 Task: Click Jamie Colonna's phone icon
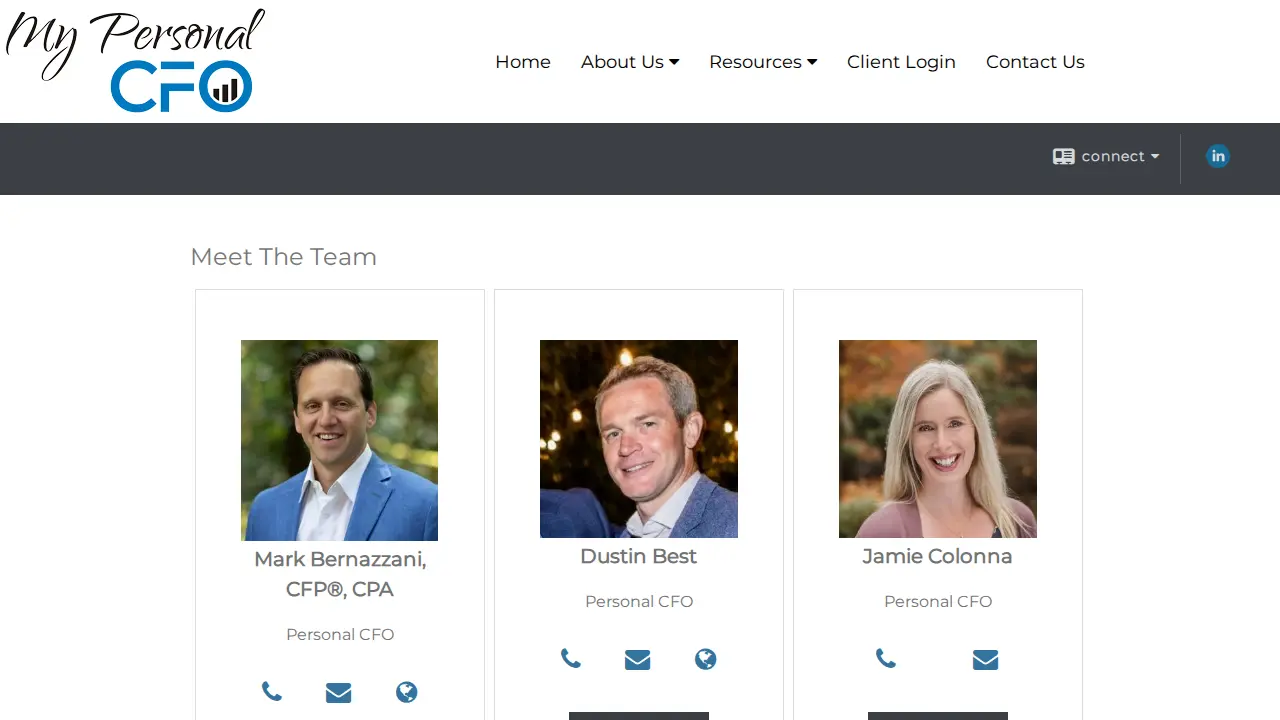[886, 659]
